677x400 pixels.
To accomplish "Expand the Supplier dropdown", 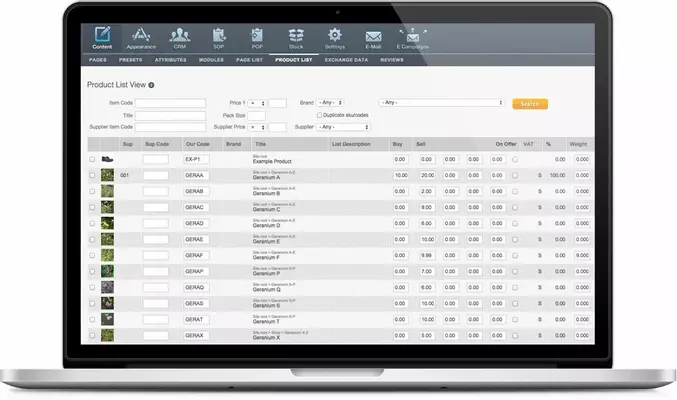I will pos(332,127).
